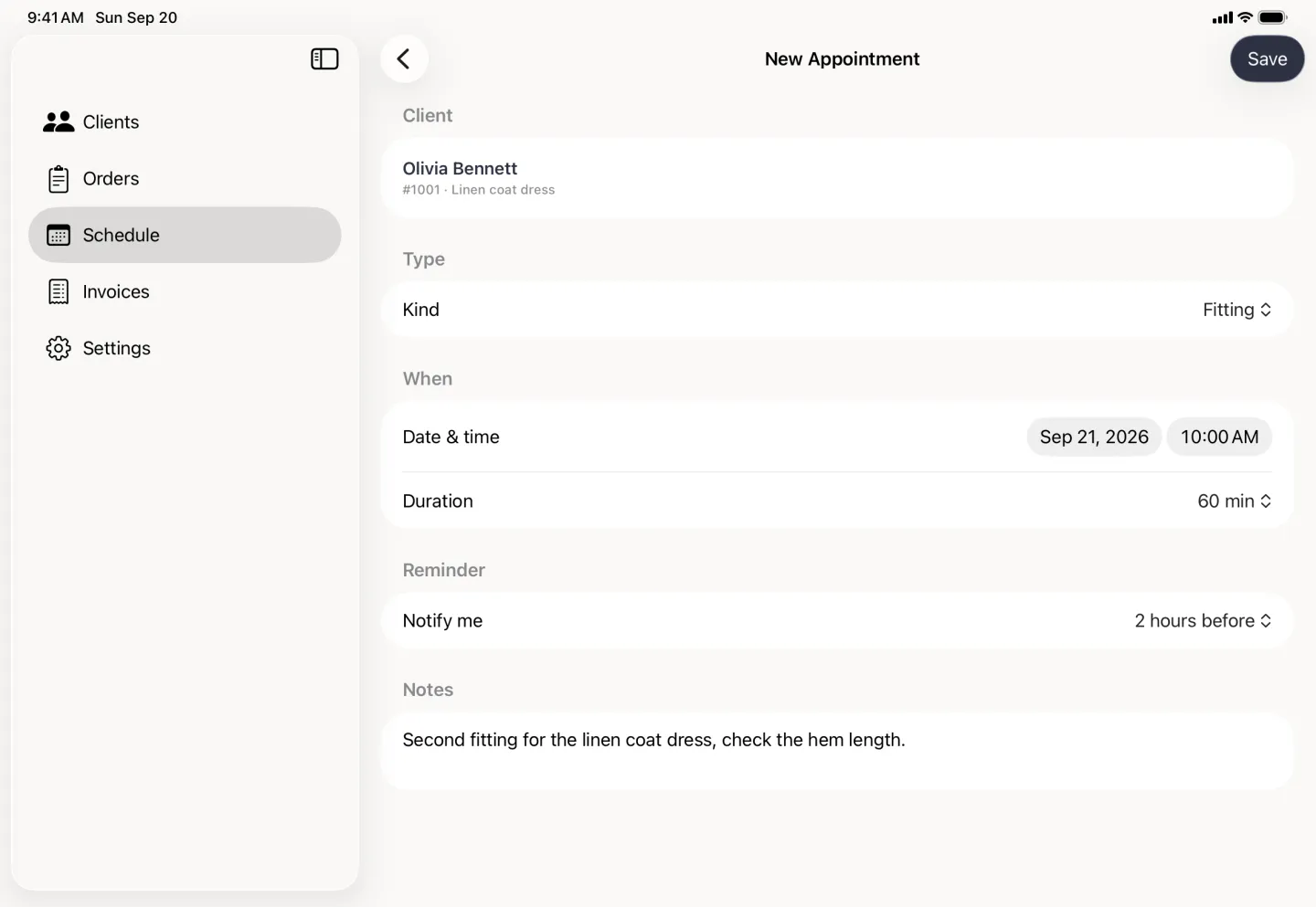Image resolution: width=1316 pixels, height=907 pixels.
Task: Open the Clients section
Action: [x=185, y=122]
